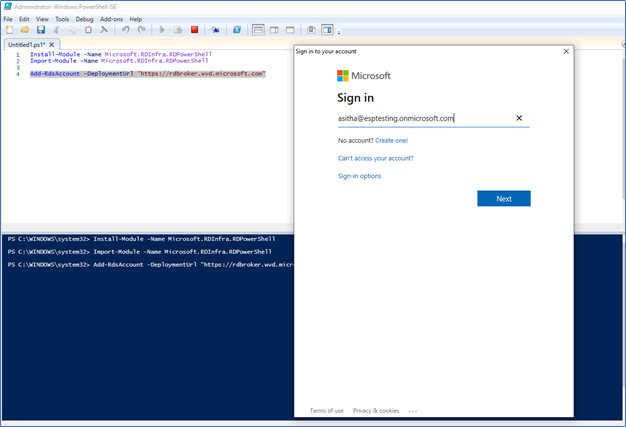Click the Cut scissors icon
Image resolution: width=626 pixels, height=427 pixels.
pyautogui.click(x=57, y=30)
